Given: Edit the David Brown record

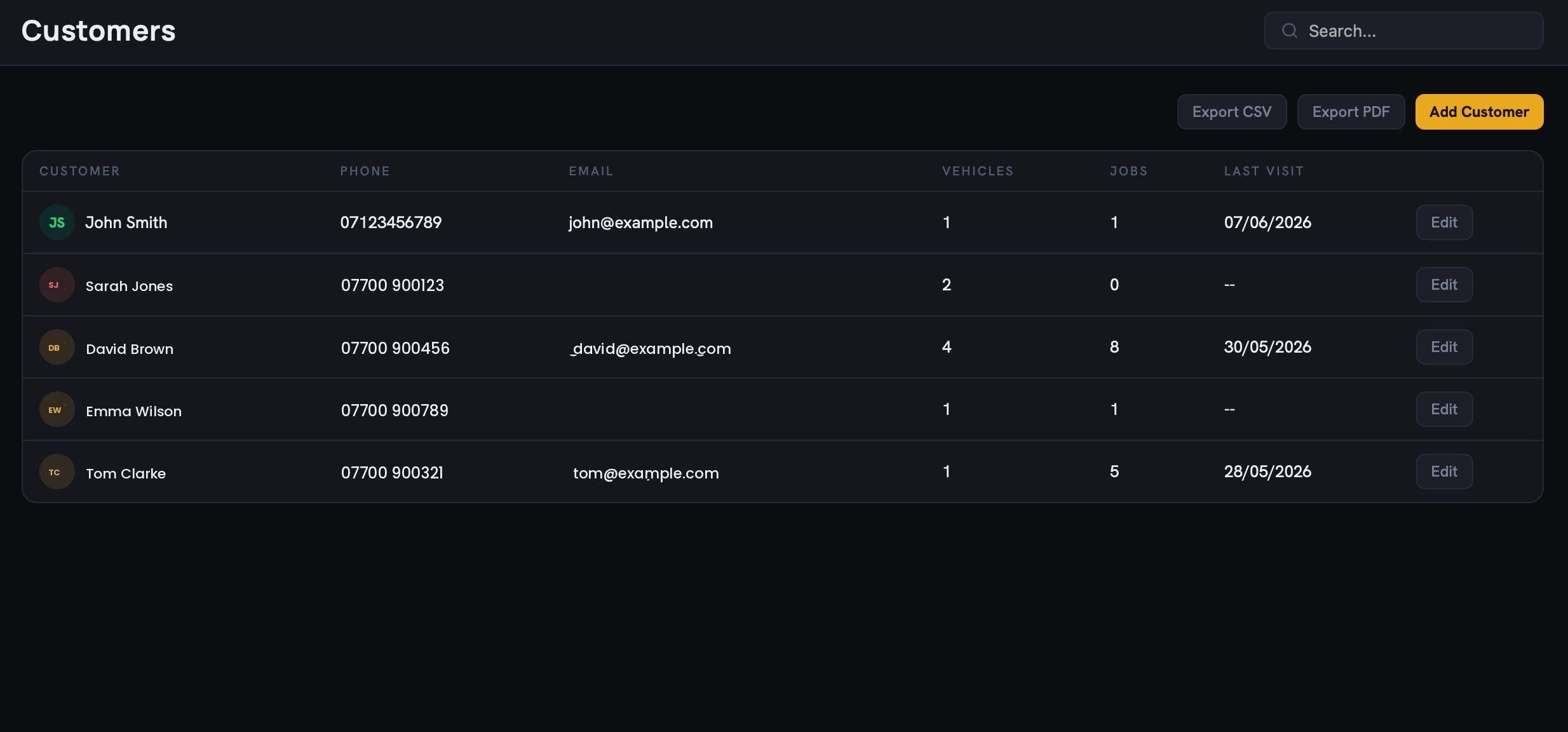Looking at the screenshot, I should pyautogui.click(x=1444, y=347).
